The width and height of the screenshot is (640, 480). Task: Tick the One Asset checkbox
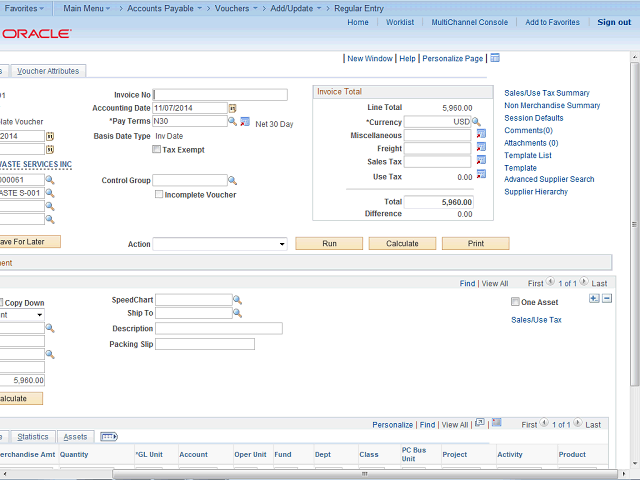514,302
